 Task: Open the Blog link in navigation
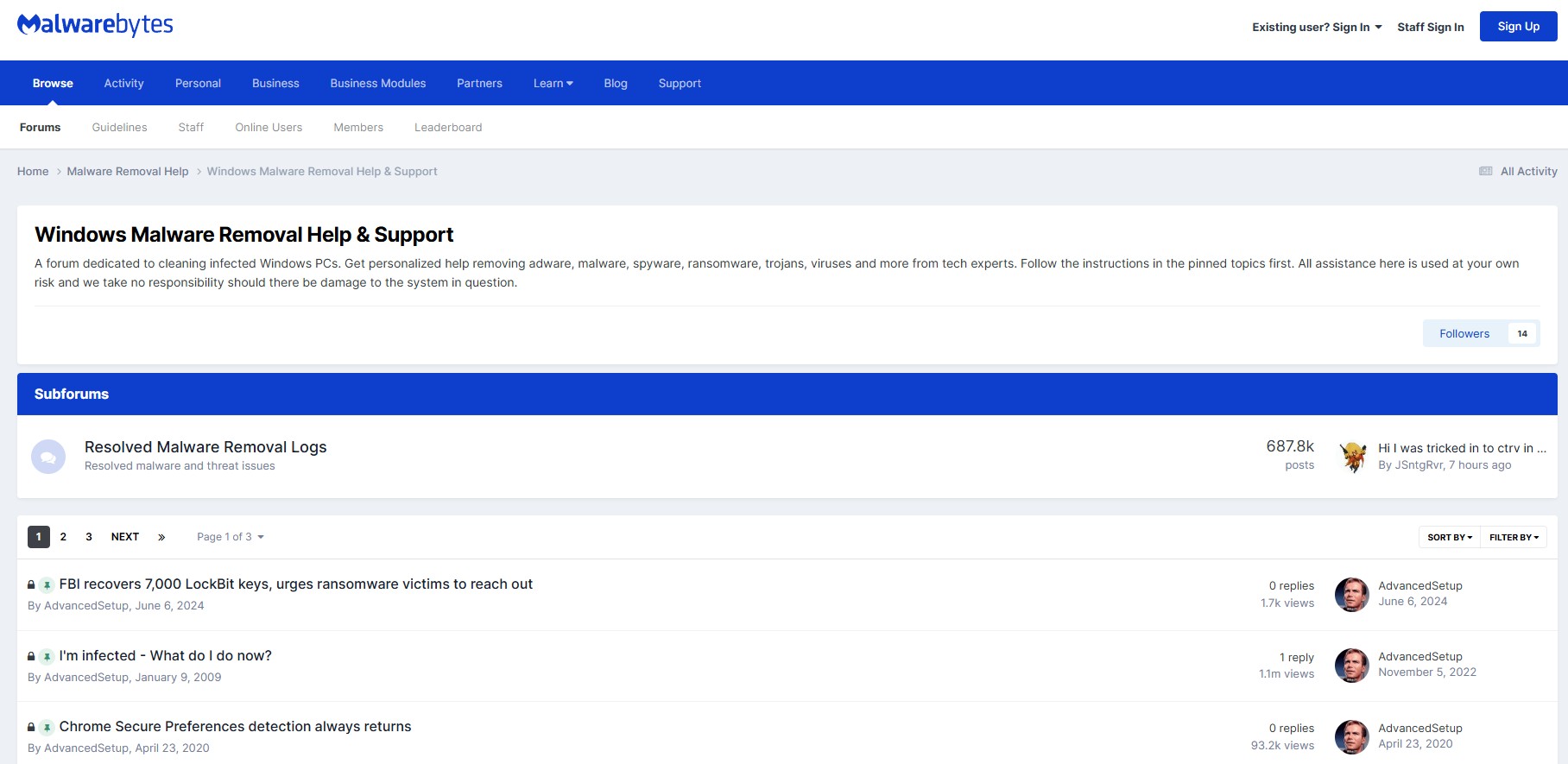(616, 83)
